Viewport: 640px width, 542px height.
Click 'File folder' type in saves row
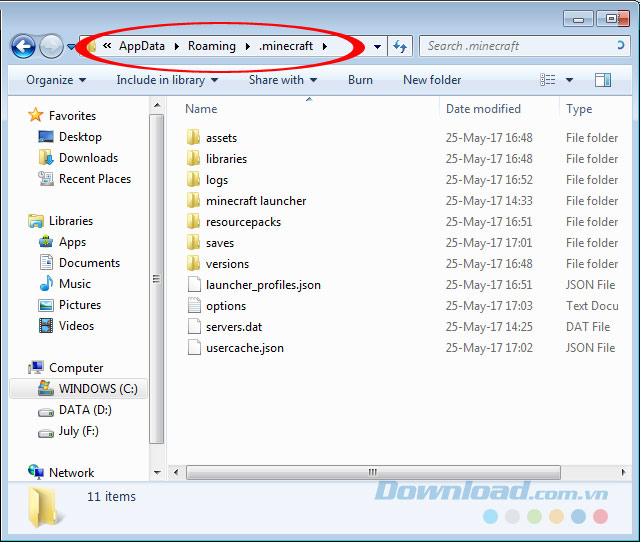(592, 243)
